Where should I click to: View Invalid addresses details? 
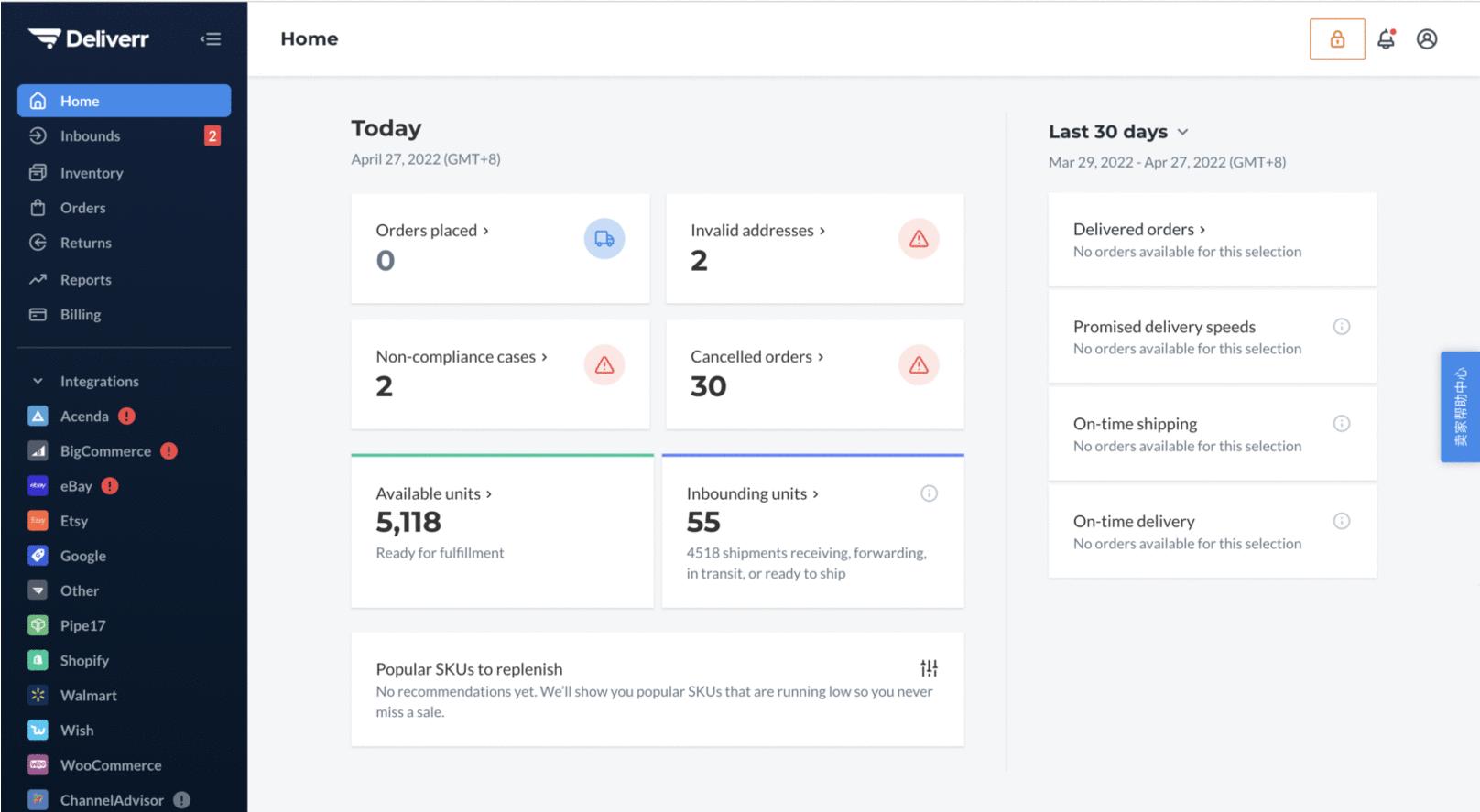click(x=757, y=231)
